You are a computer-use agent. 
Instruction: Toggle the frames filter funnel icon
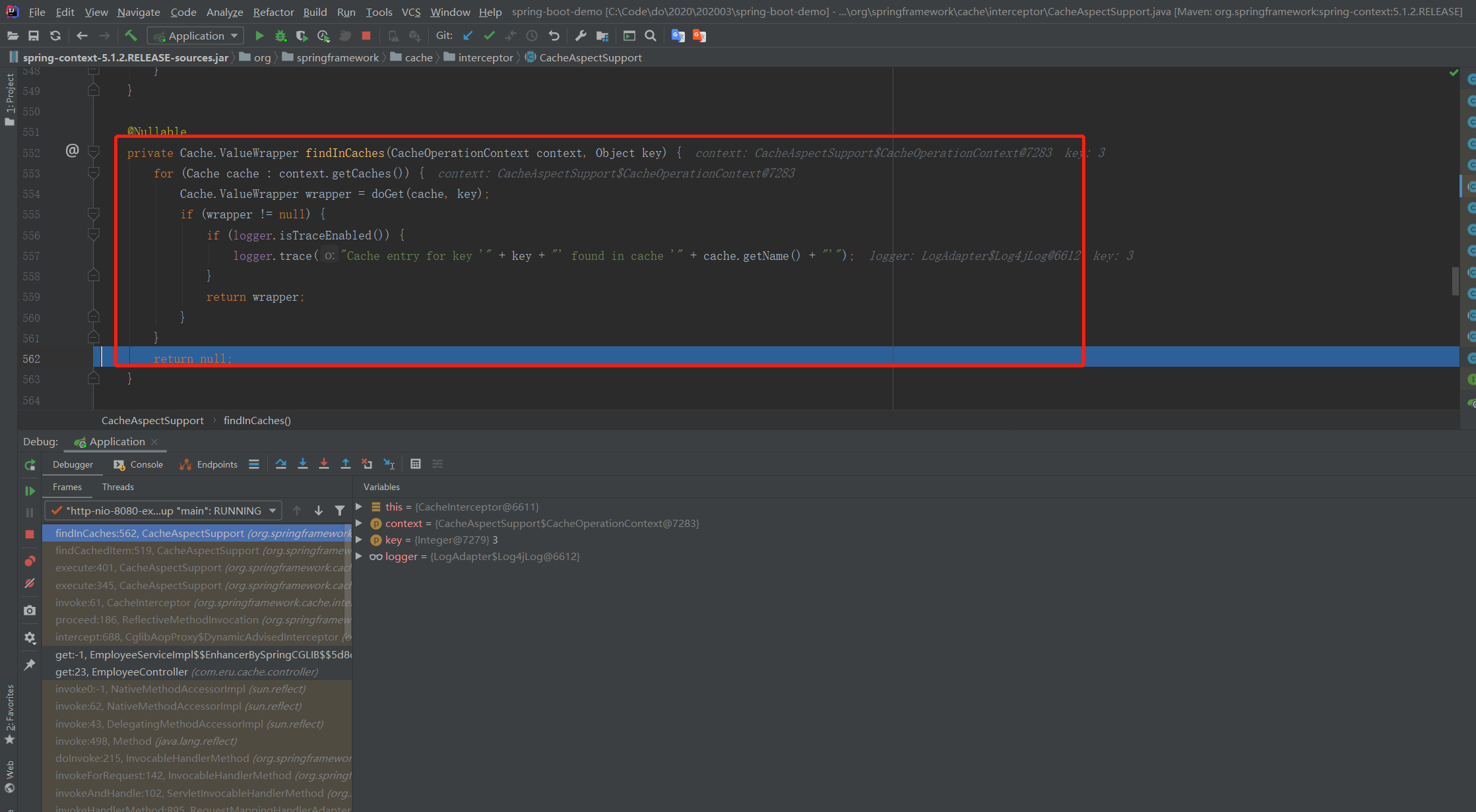pos(340,511)
